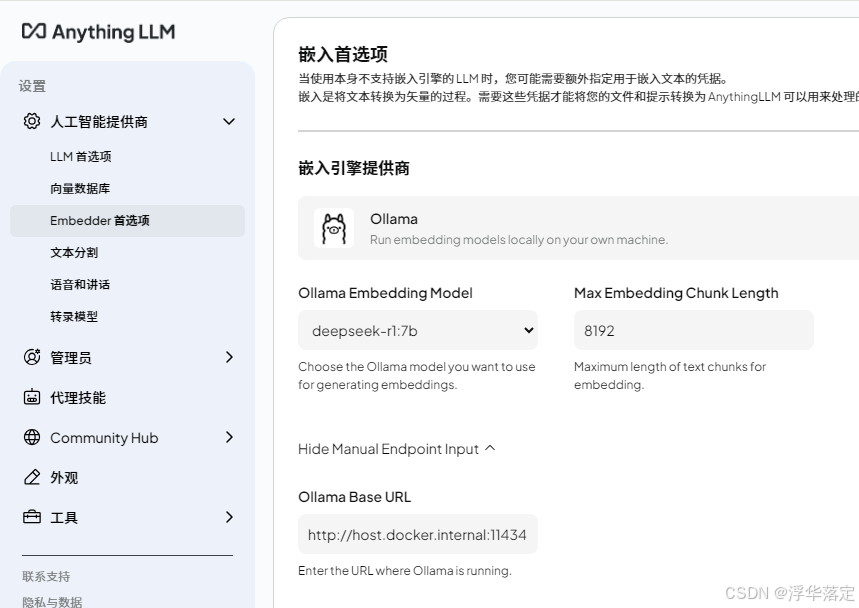Click the 联系支持 link
The width and height of the screenshot is (859, 608).
[46, 577]
